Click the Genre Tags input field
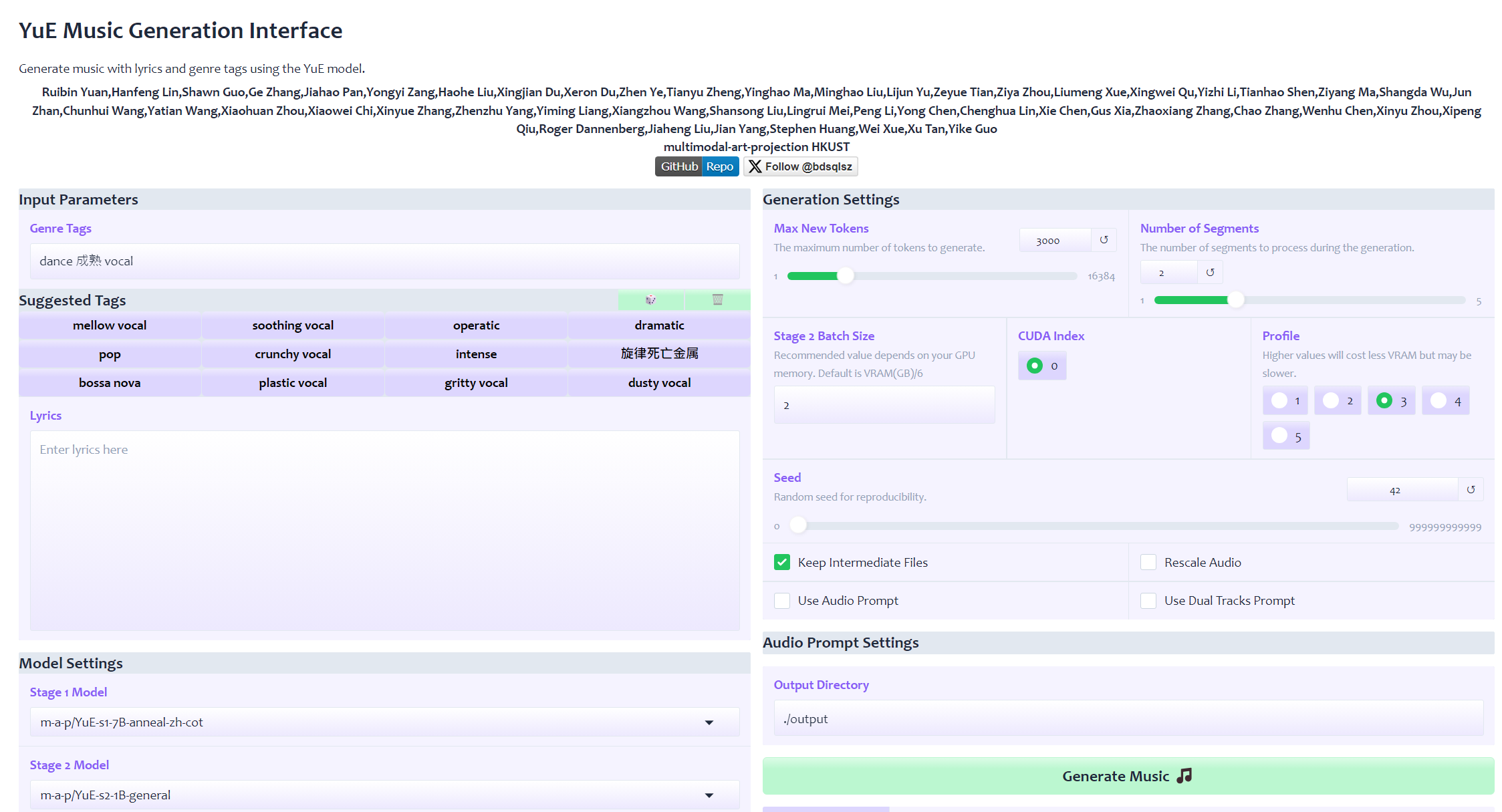Viewport: 1502px width, 812px height. [384, 261]
